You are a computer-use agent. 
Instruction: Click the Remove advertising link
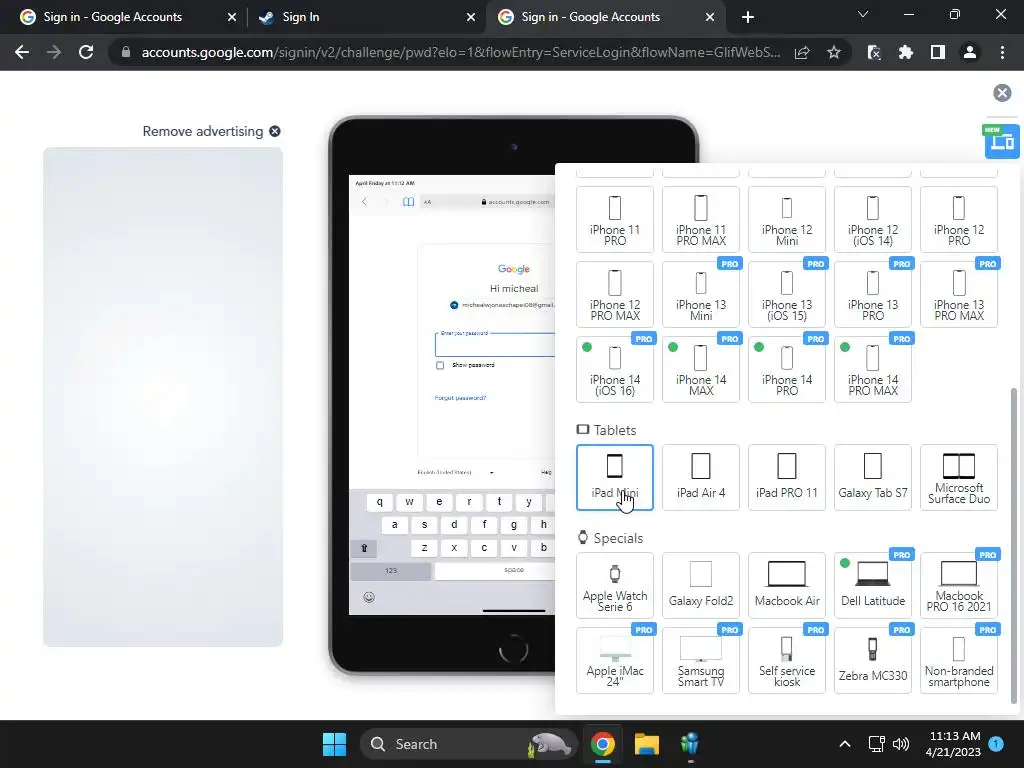pyautogui.click(x=211, y=131)
